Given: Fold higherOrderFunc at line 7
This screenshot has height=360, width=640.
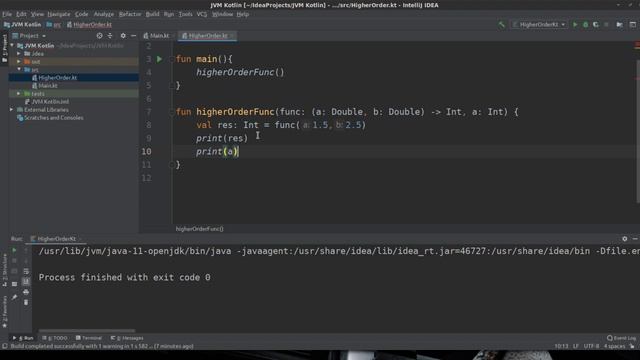Looking at the screenshot, I should (x=172, y=112).
